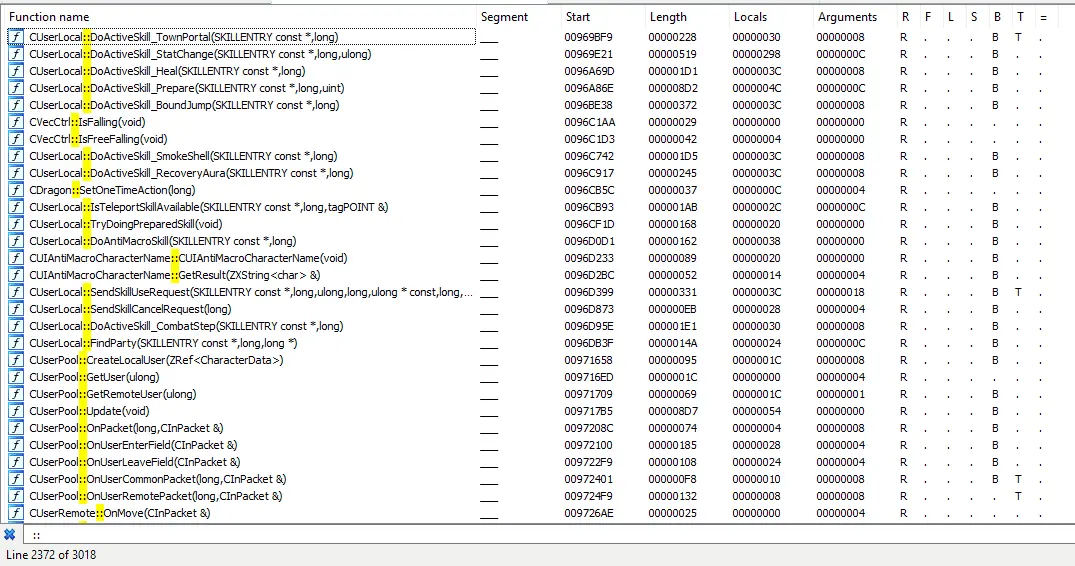The height and width of the screenshot is (566, 1075).
Task: Click start address 00971658
Action: coord(588,360)
